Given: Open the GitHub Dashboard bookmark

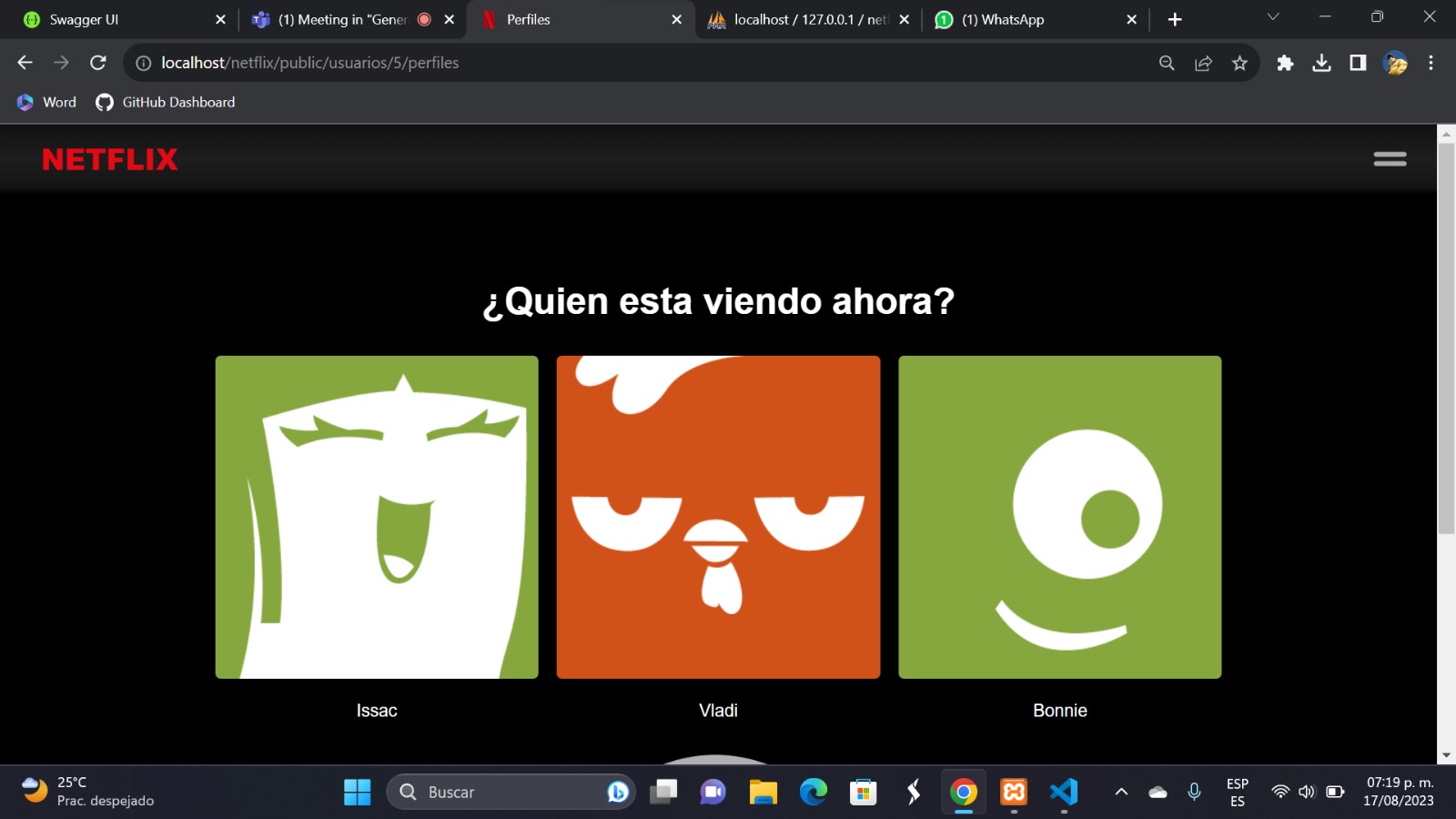Looking at the screenshot, I should coord(164,102).
